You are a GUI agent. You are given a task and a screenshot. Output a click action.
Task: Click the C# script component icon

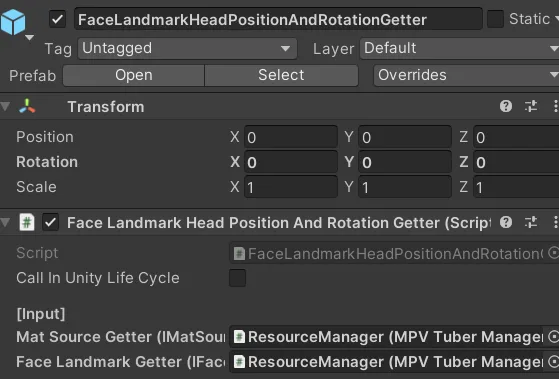27,222
